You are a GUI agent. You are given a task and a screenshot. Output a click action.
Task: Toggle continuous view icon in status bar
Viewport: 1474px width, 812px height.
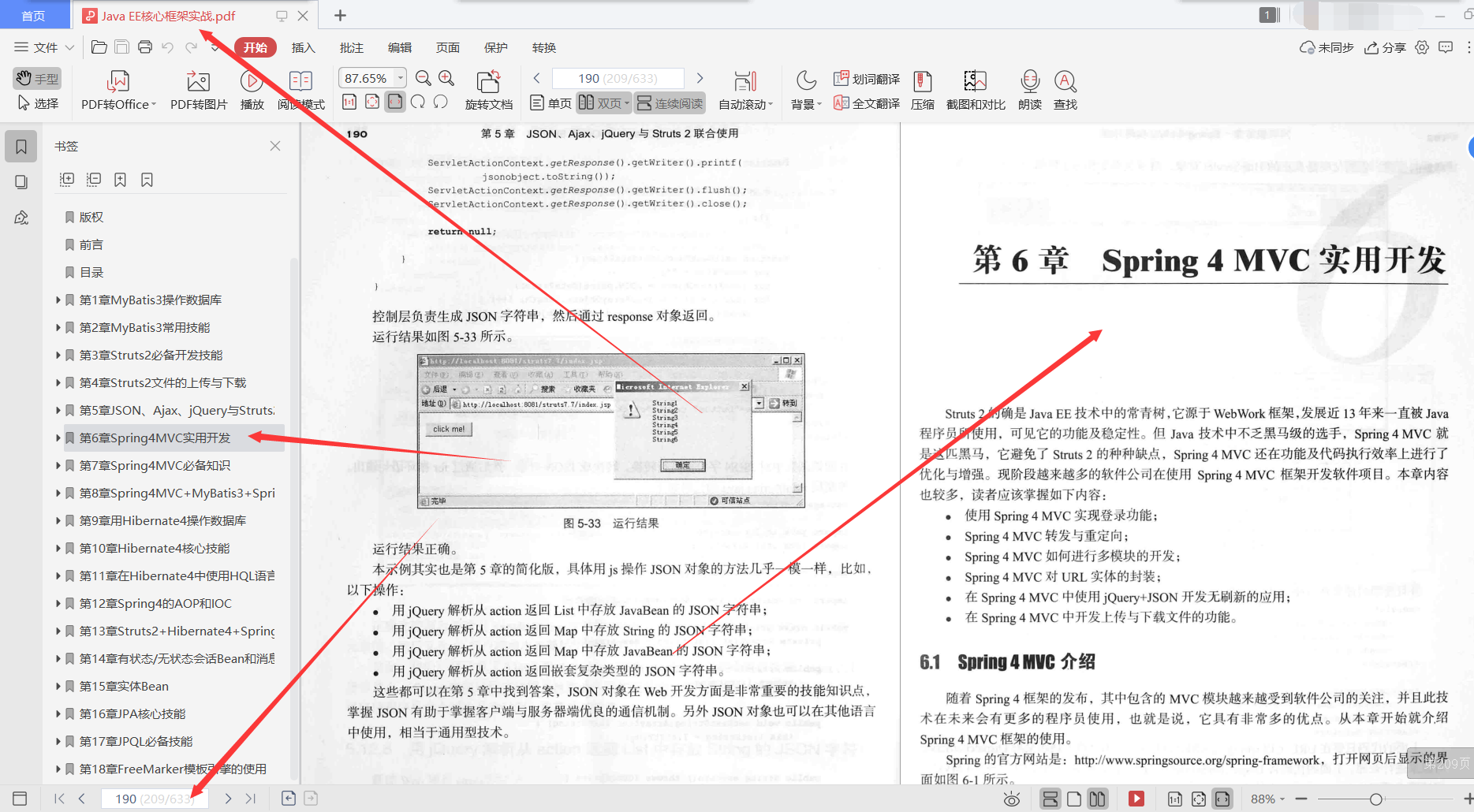[x=1050, y=799]
